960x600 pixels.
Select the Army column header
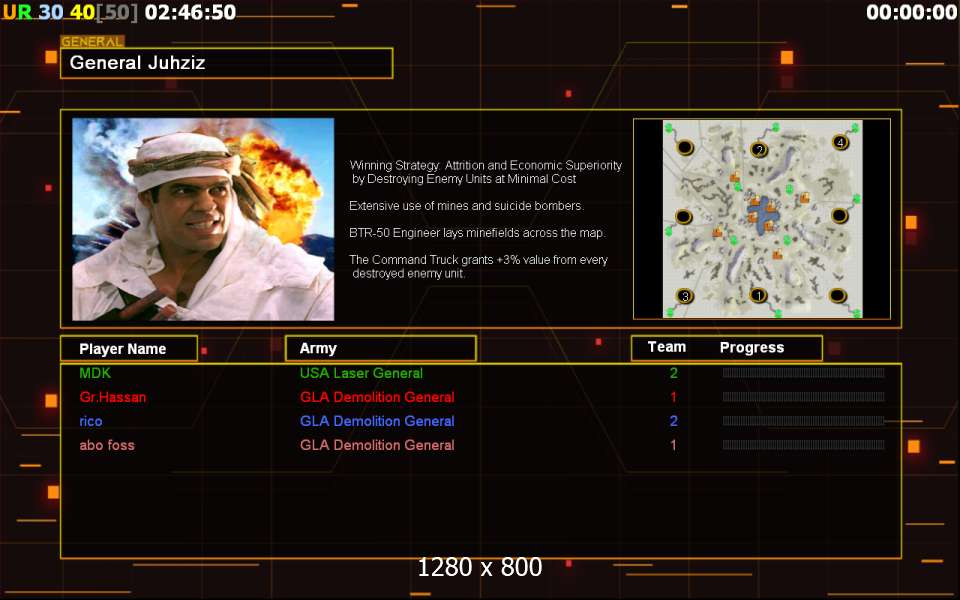[x=381, y=348]
